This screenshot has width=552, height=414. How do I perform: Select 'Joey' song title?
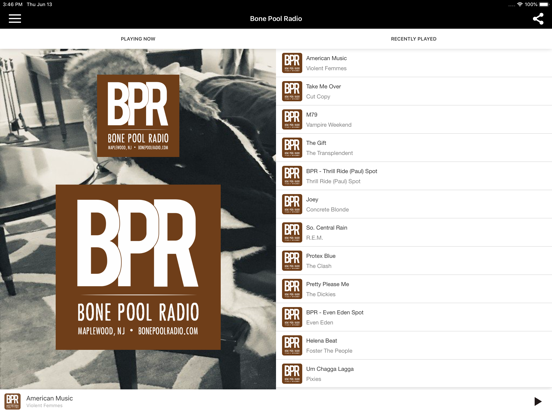click(x=312, y=199)
